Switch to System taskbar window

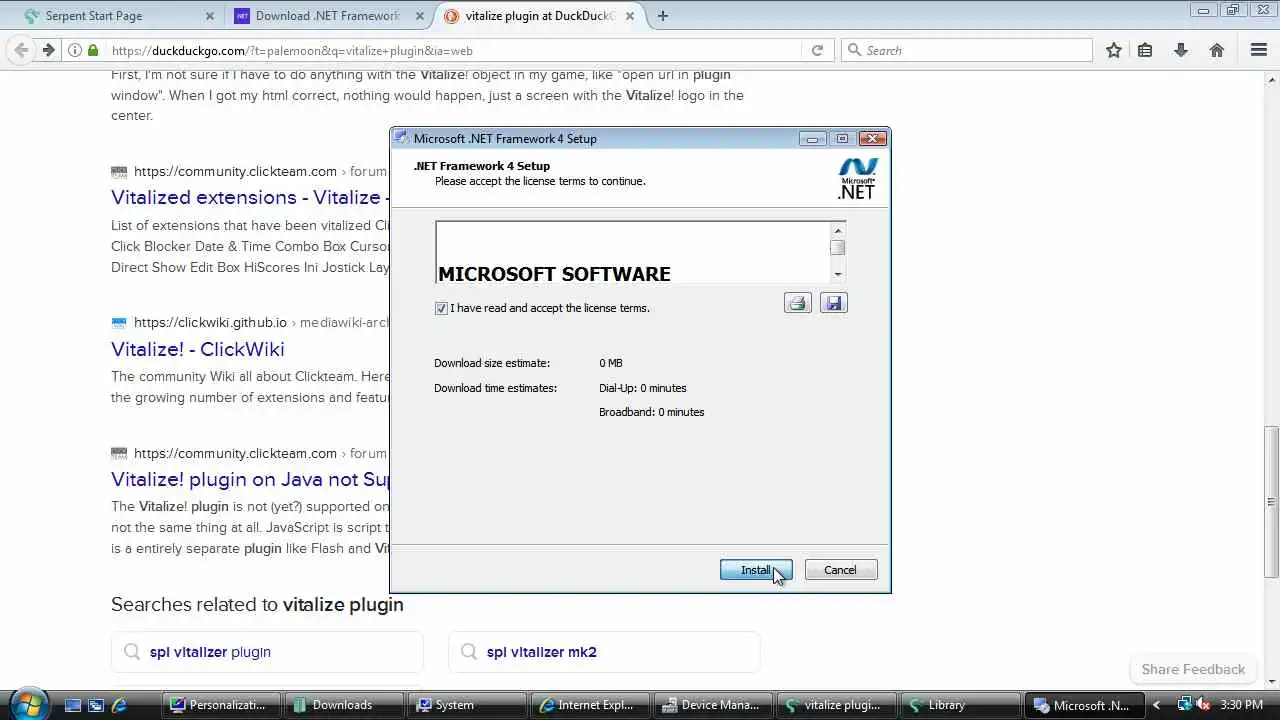pos(468,705)
